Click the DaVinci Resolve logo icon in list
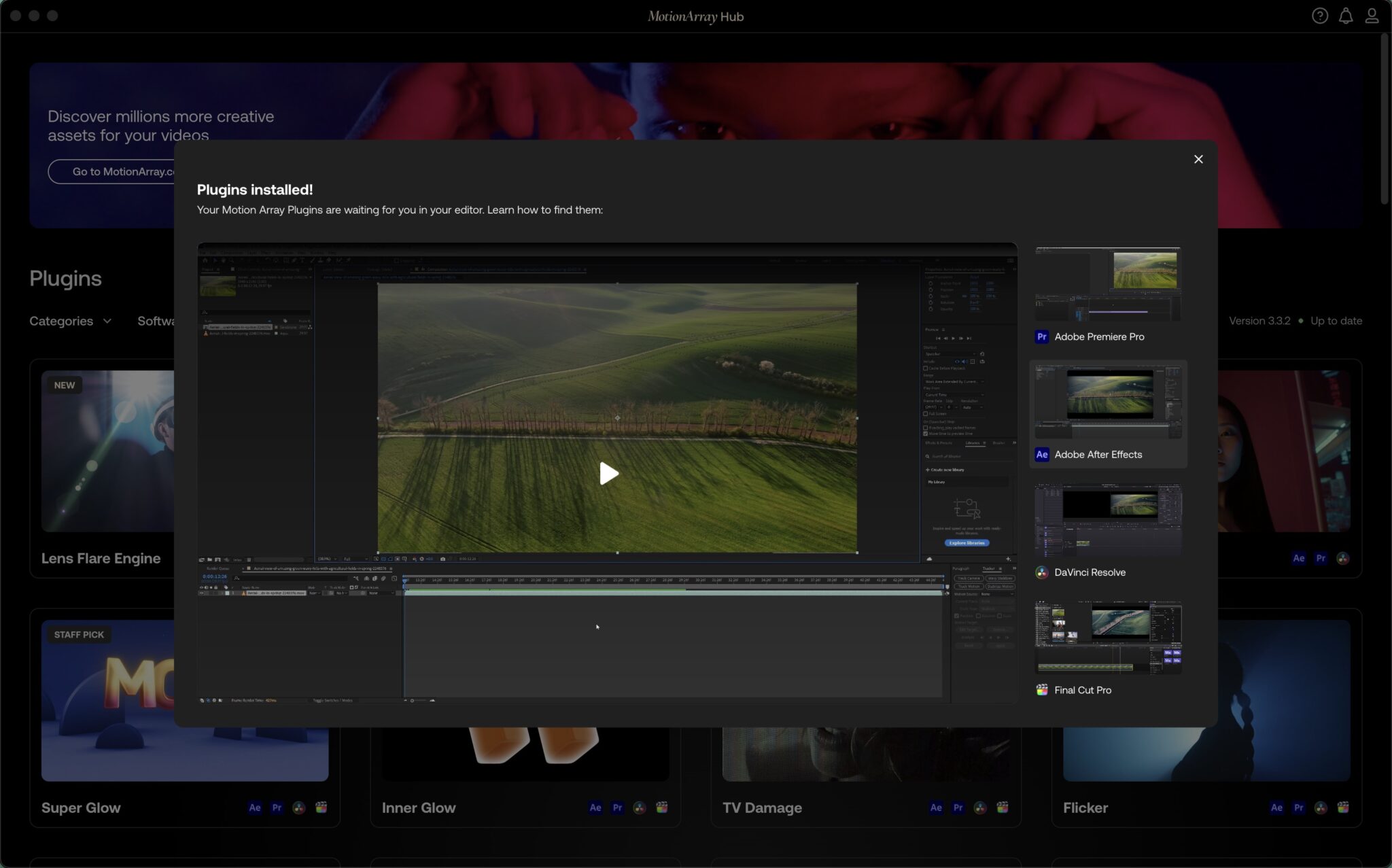The width and height of the screenshot is (1392, 868). [1041, 572]
